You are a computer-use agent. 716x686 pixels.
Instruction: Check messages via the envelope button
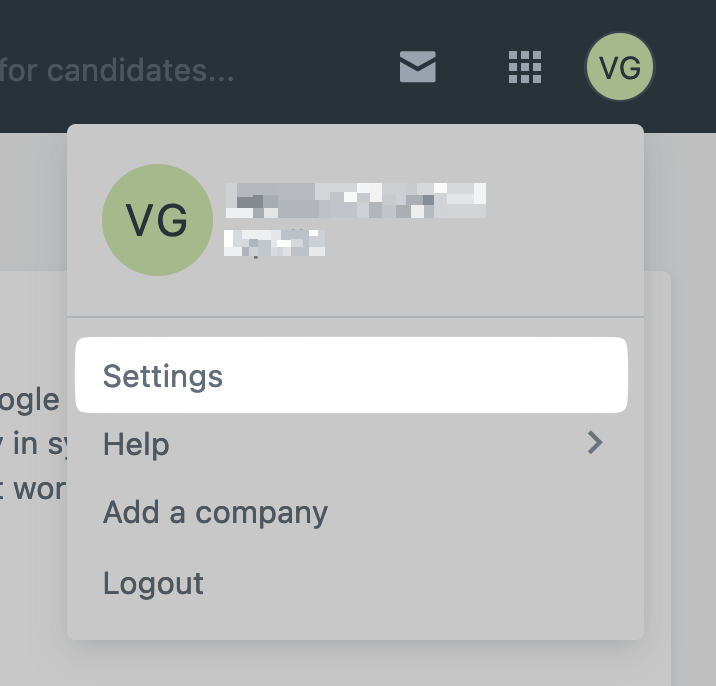[x=418, y=67]
